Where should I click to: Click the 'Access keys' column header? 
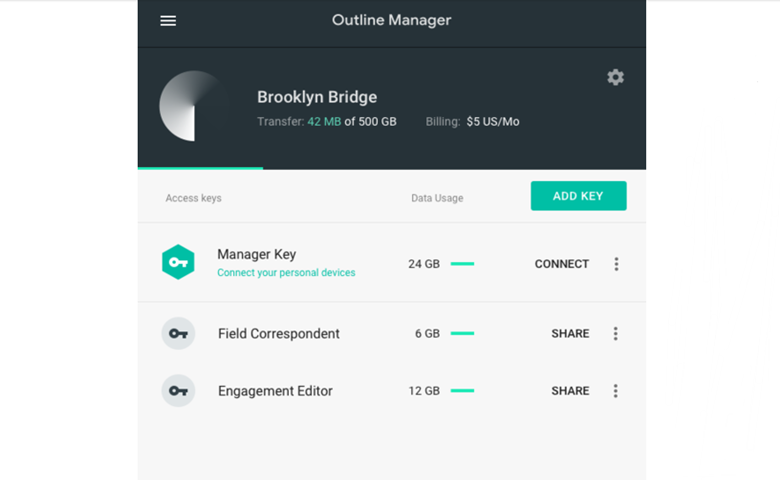click(194, 198)
